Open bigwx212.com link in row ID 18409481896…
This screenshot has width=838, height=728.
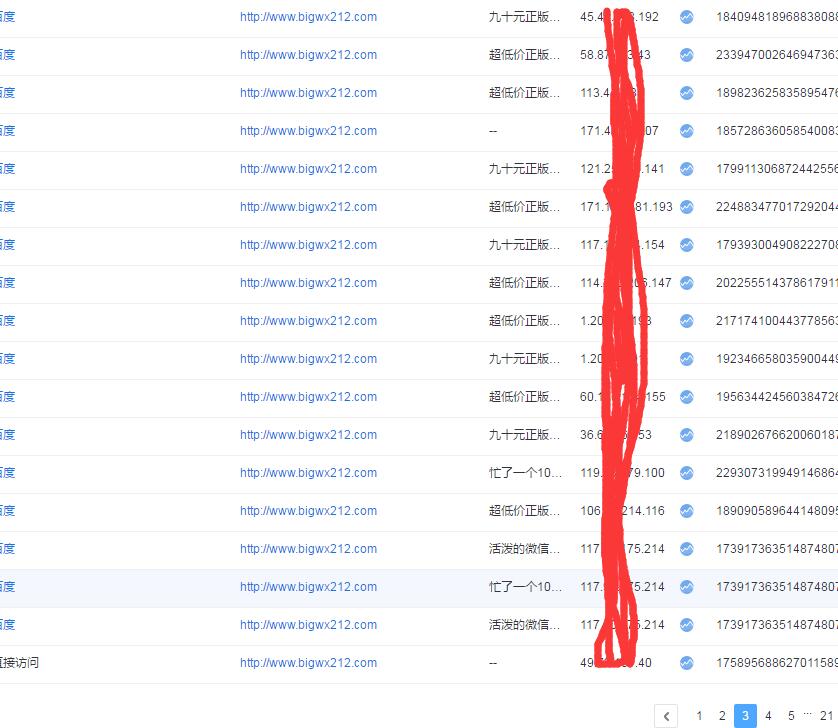click(x=308, y=17)
